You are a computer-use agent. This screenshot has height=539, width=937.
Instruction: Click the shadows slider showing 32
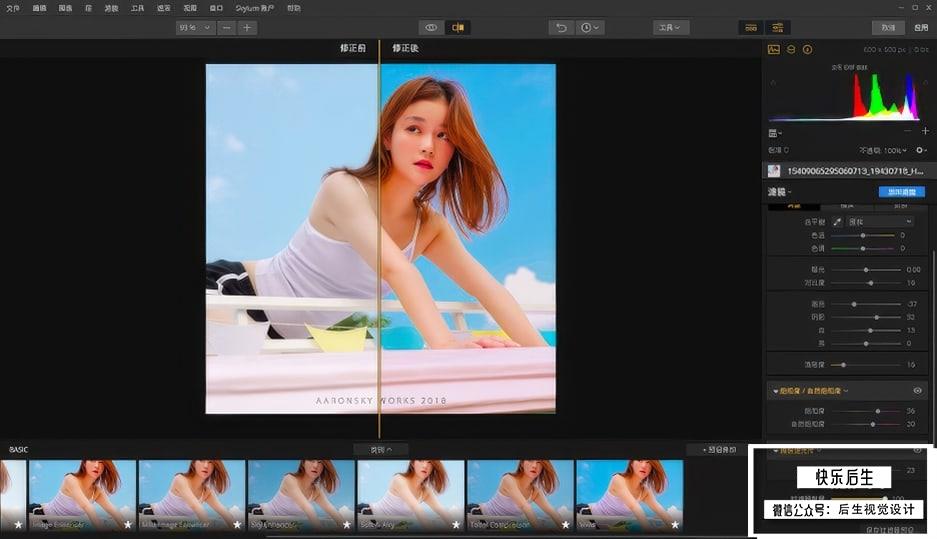pos(866,317)
